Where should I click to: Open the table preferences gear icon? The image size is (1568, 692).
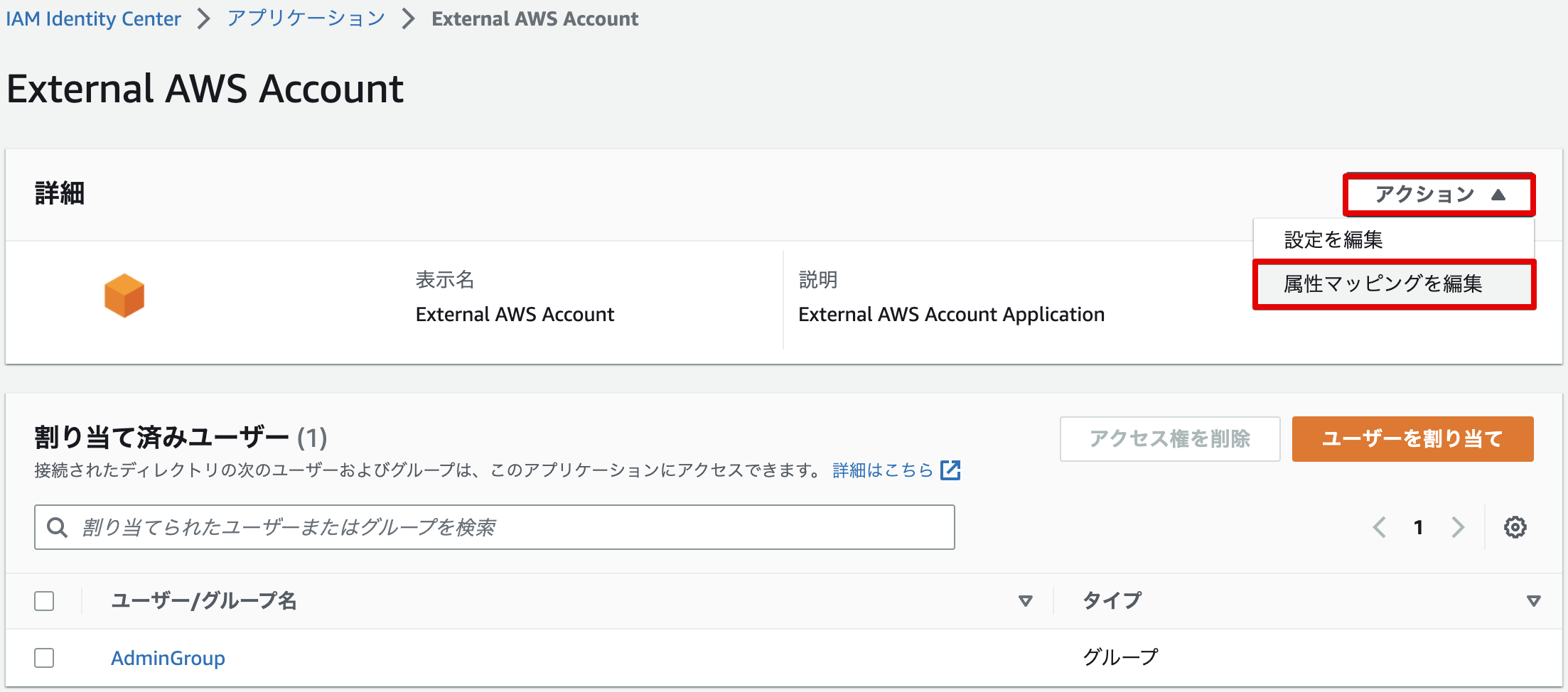point(1515,527)
